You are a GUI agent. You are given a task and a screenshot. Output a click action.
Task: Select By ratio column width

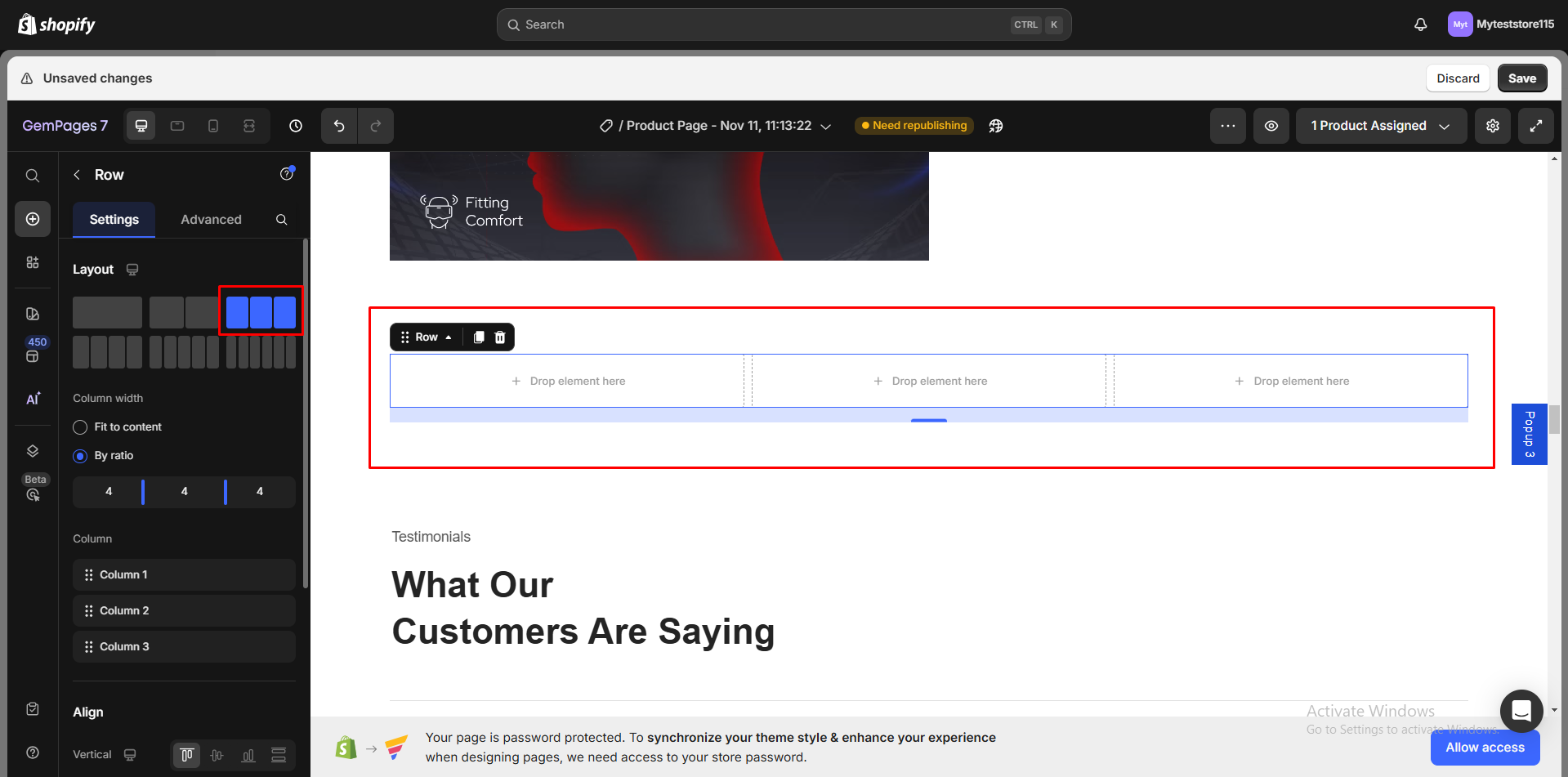(80, 456)
